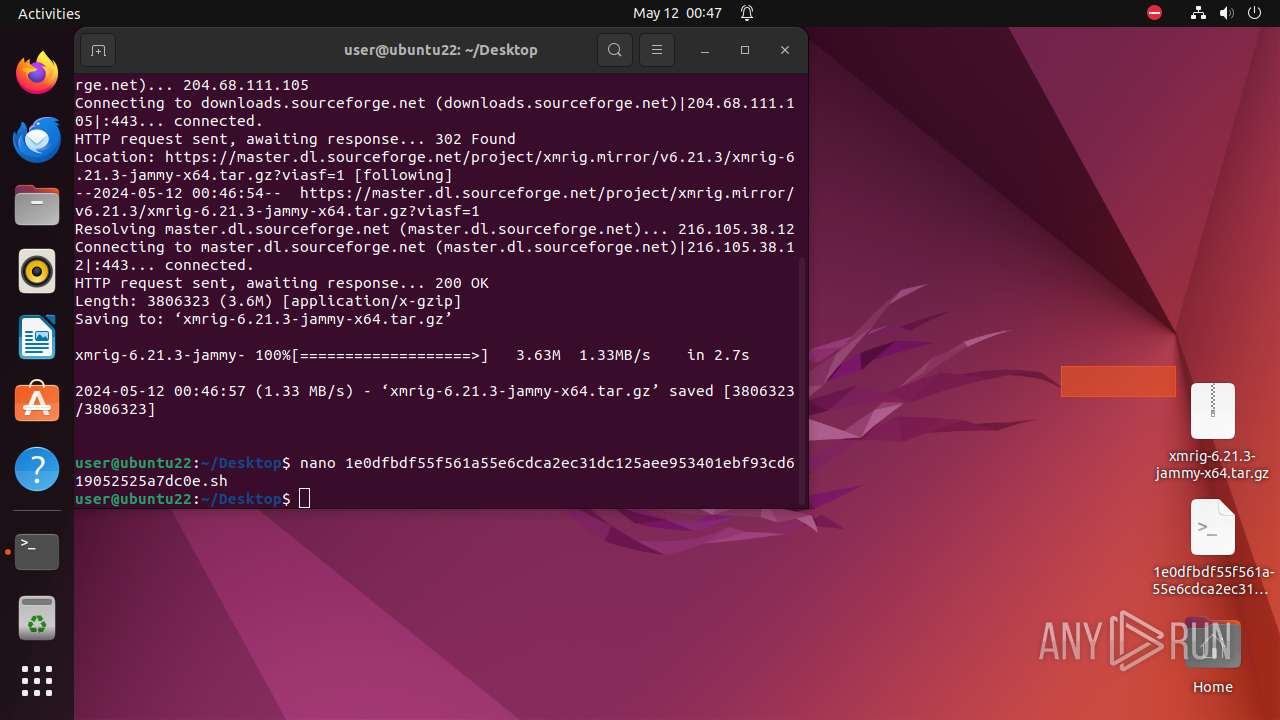Click terminal search icon
This screenshot has height=720, width=1280.
tap(615, 50)
